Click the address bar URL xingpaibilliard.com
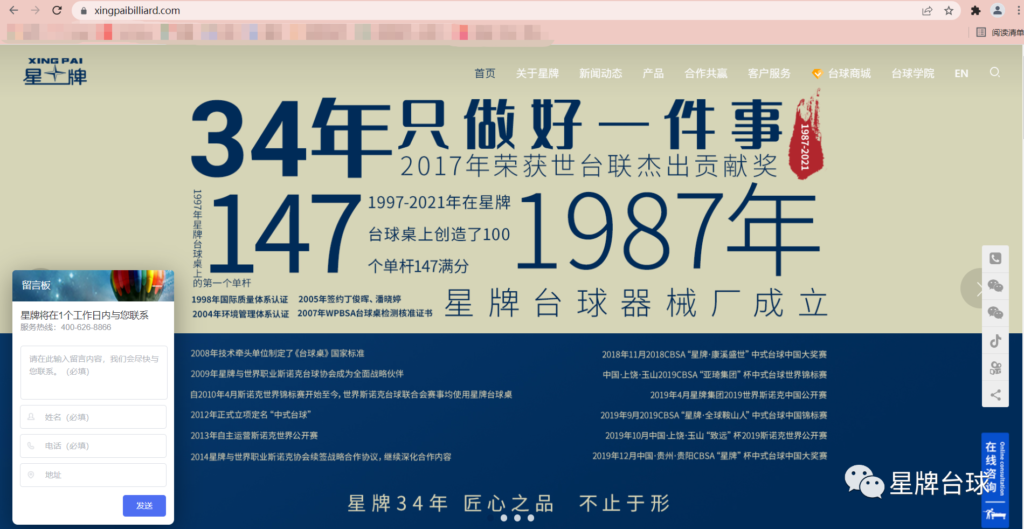The image size is (1024, 529). point(137,11)
